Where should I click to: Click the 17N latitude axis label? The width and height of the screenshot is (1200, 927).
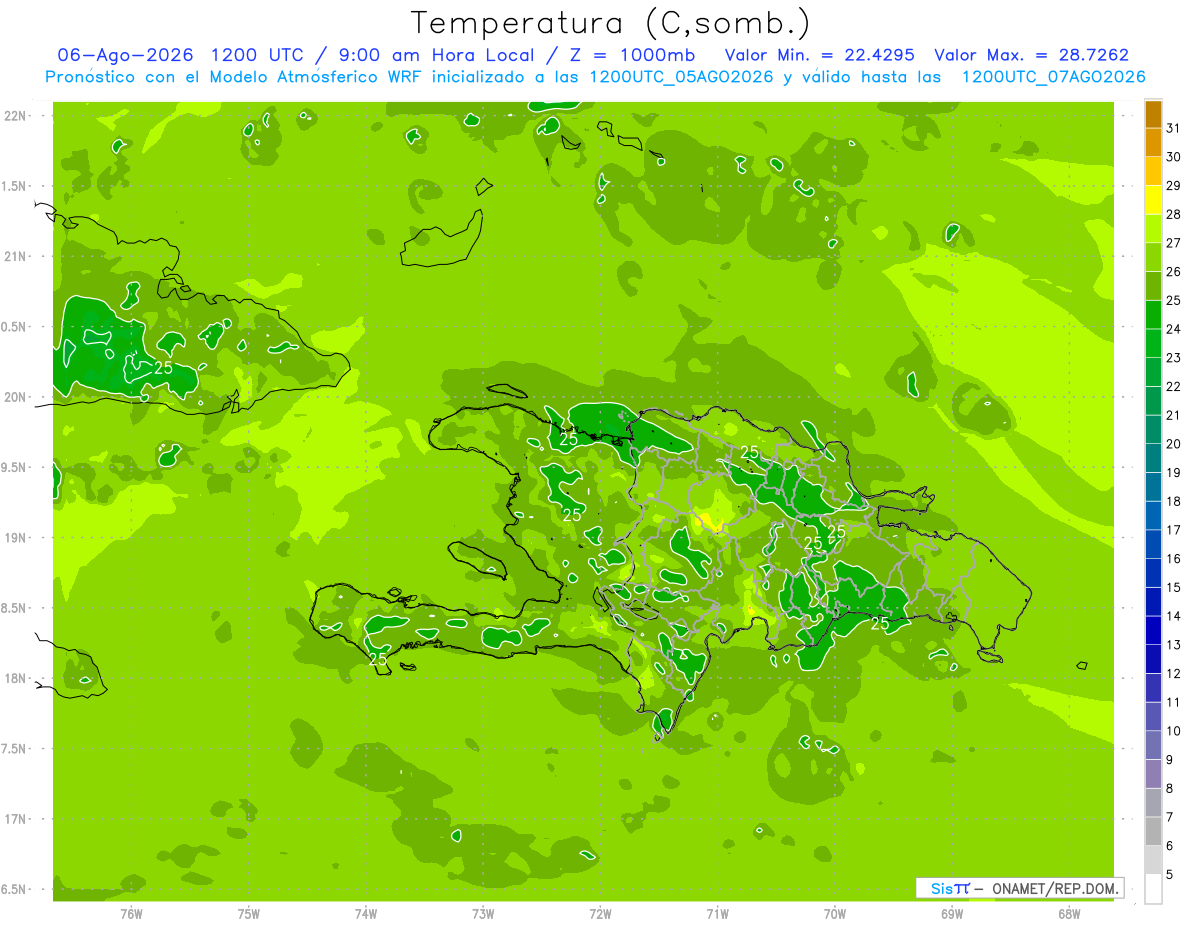coord(17,819)
